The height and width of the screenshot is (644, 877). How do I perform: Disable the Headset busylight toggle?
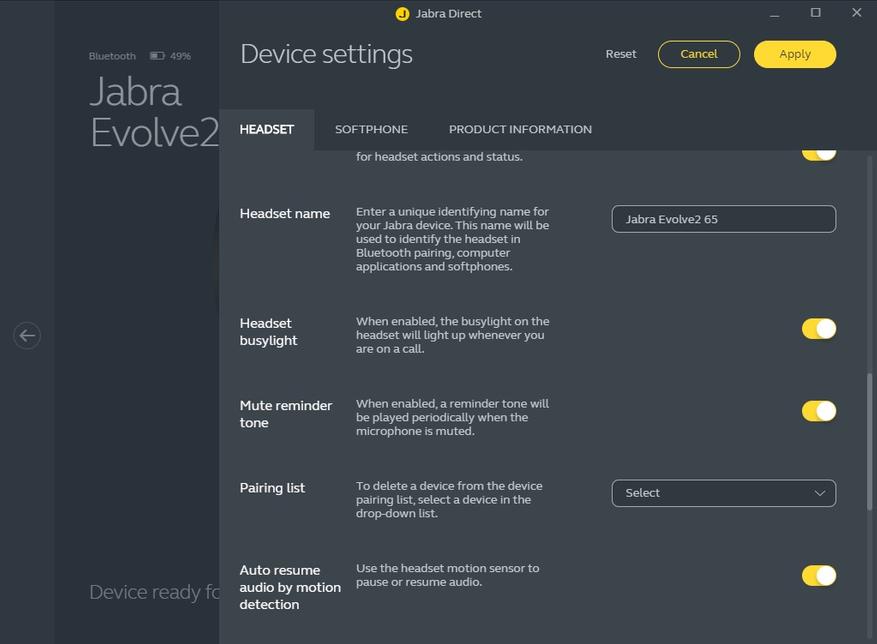[818, 329]
